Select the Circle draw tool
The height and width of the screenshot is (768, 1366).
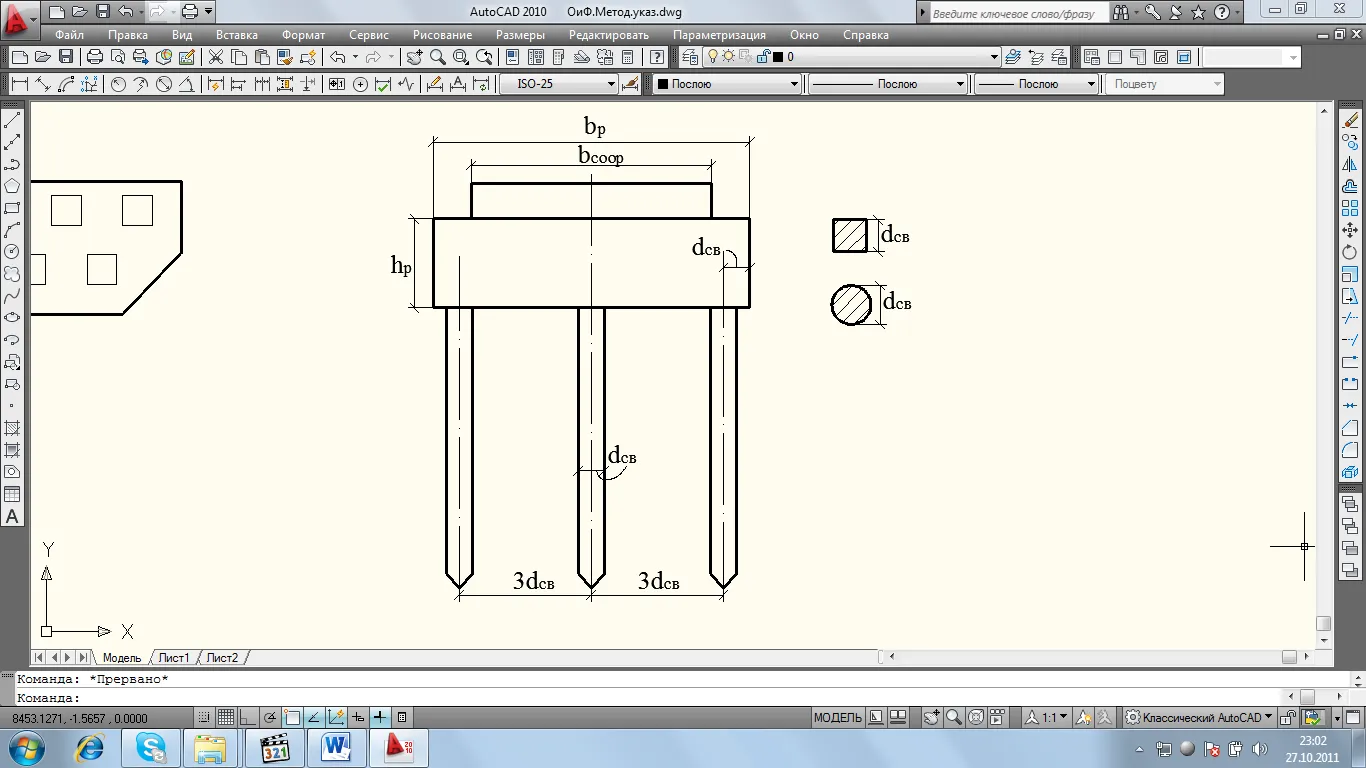coord(12,252)
